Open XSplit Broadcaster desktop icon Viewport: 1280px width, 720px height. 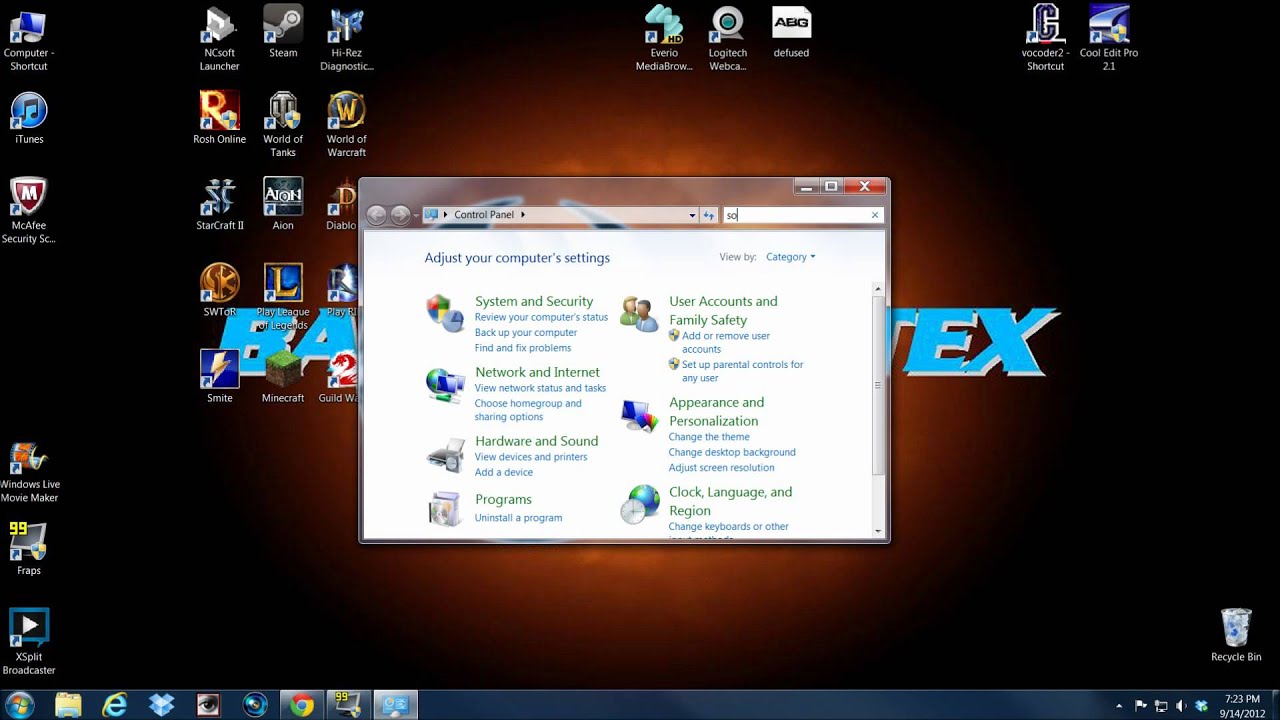pyautogui.click(x=29, y=642)
